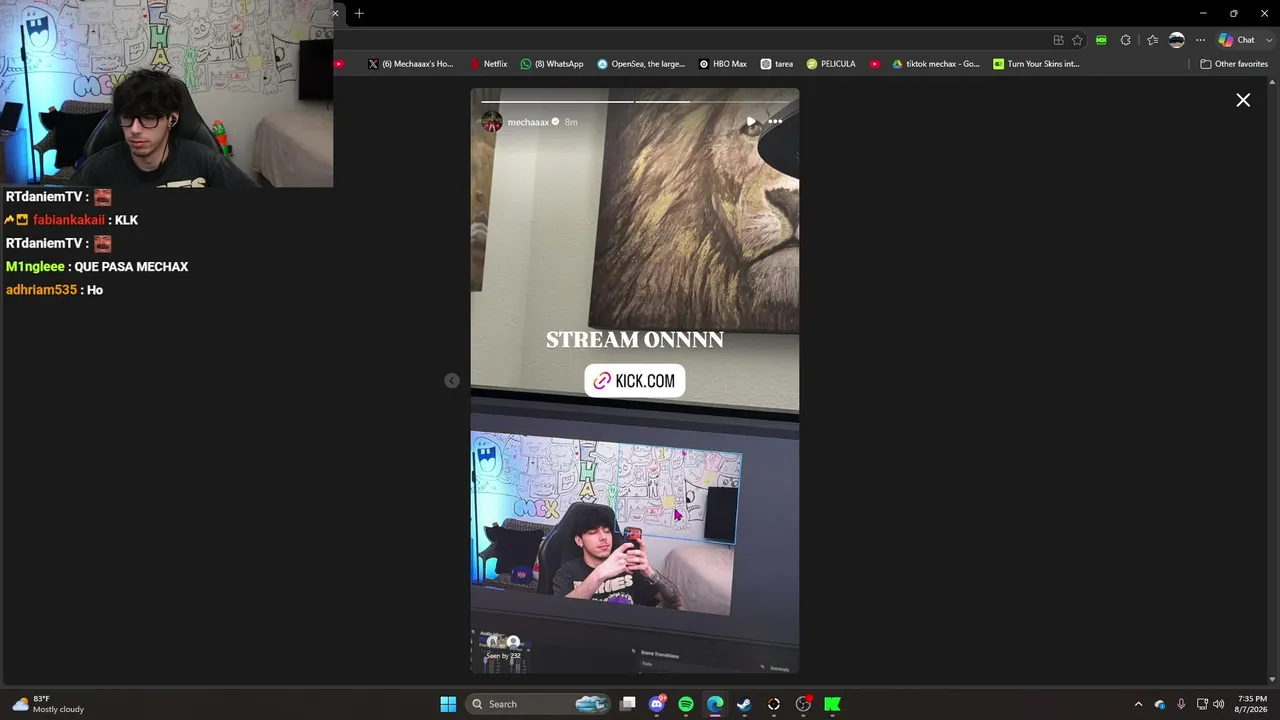Open the network status tray icon
1280x720 pixels.
[x=1202, y=704]
